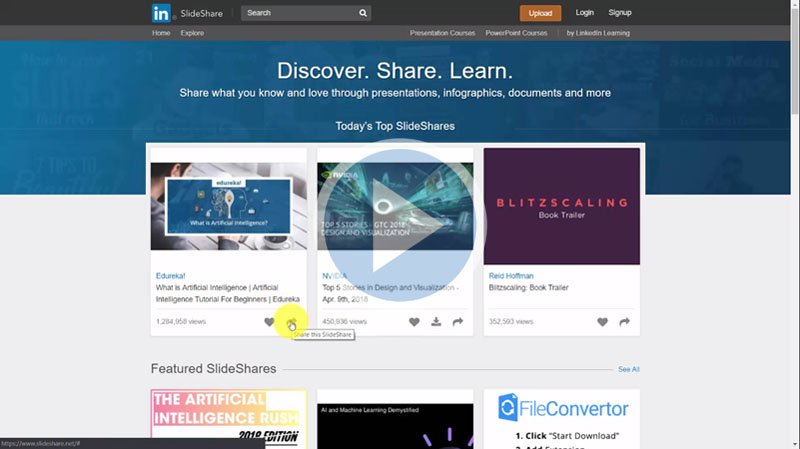
Task: Open the Explore menu item
Action: coord(192,33)
